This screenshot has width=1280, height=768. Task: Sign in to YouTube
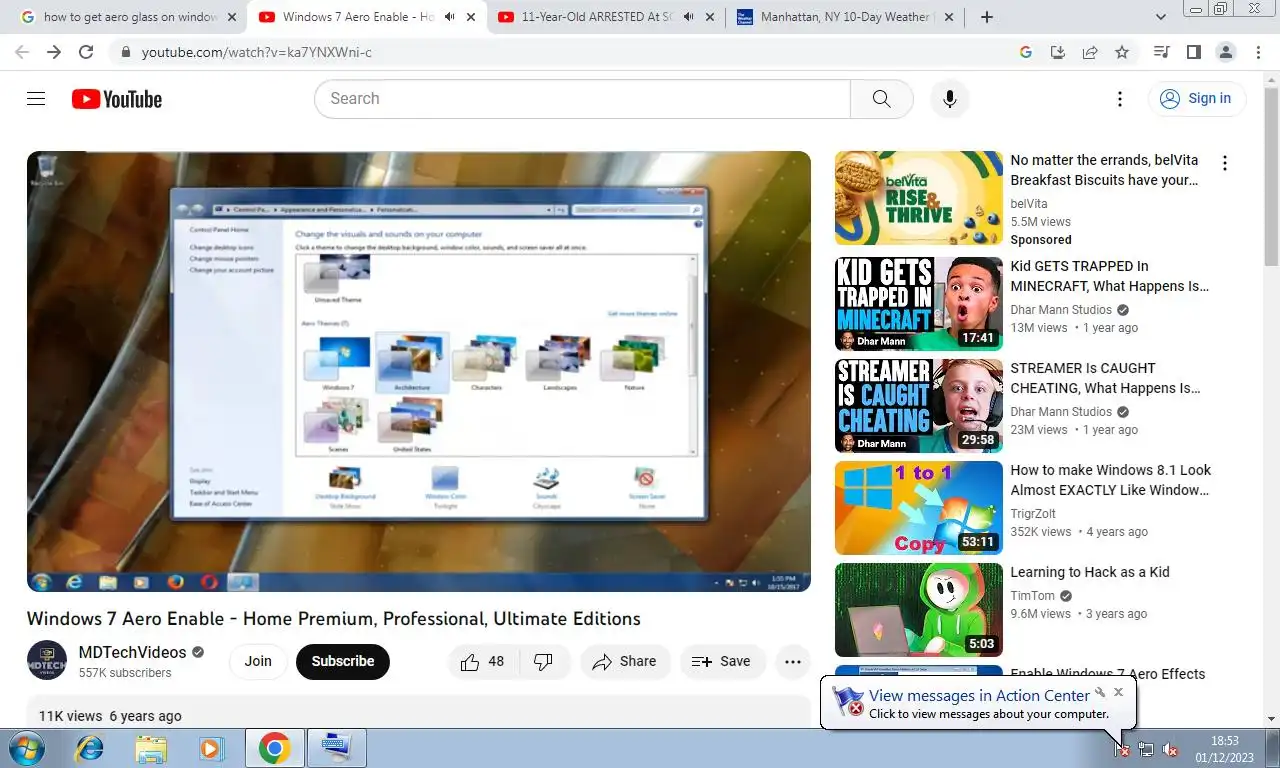tap(1196, 98)
